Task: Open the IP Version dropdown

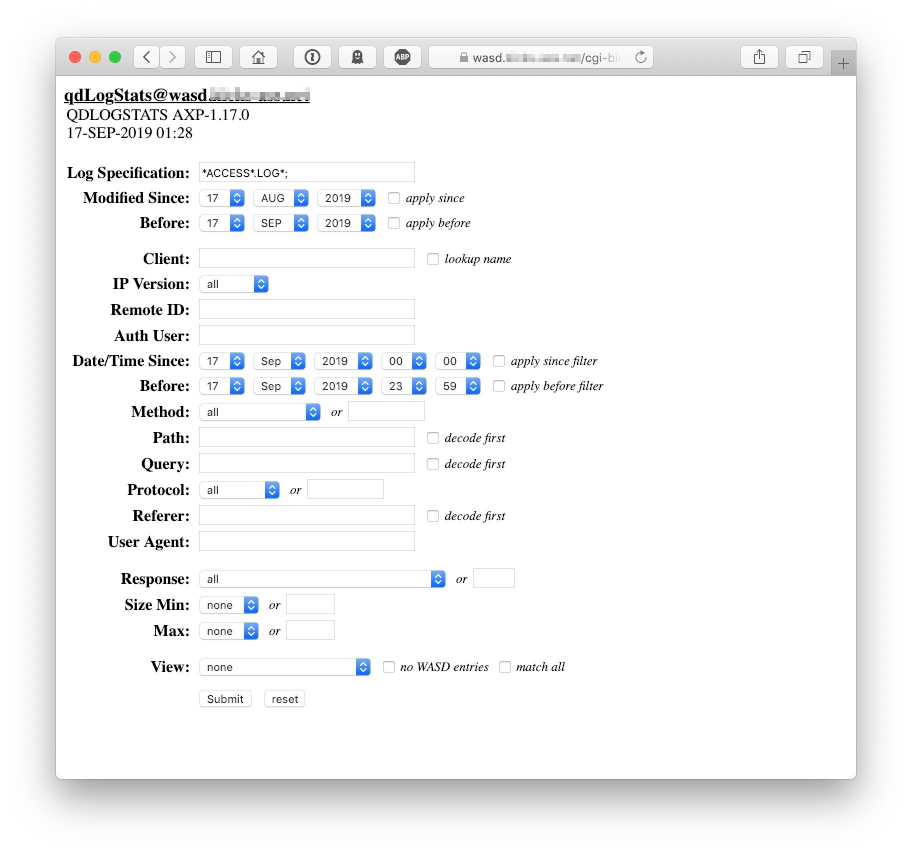Action: point(234,284)
